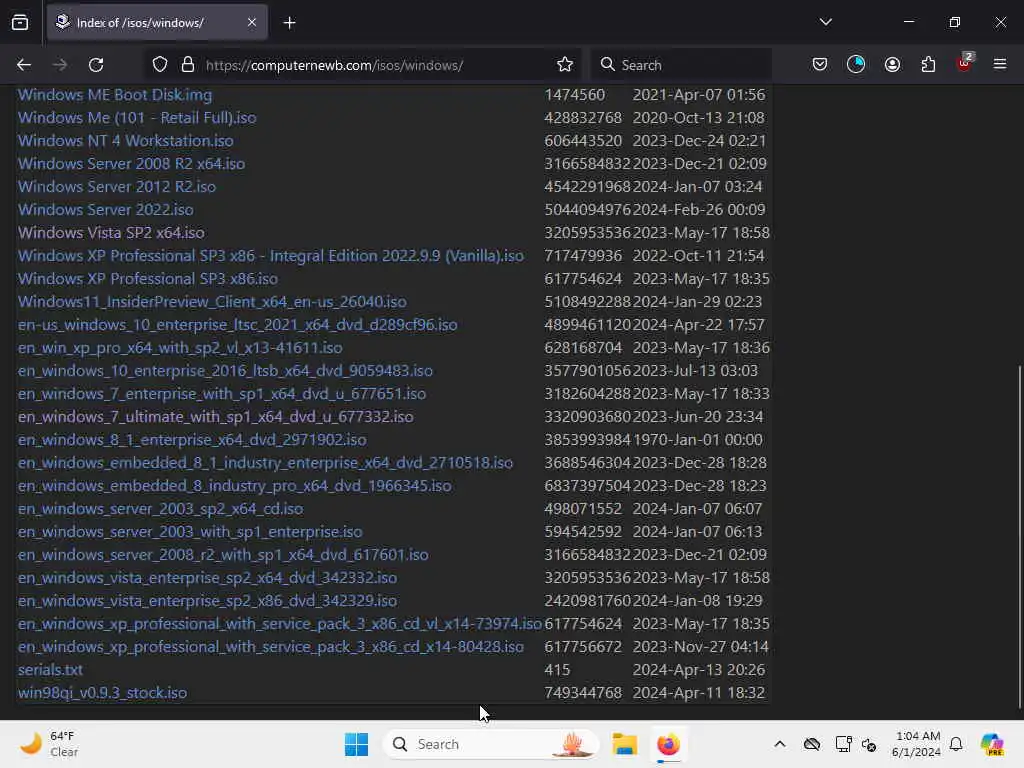
Task: Open tracking protection shield icon
Action: (160, 65)
